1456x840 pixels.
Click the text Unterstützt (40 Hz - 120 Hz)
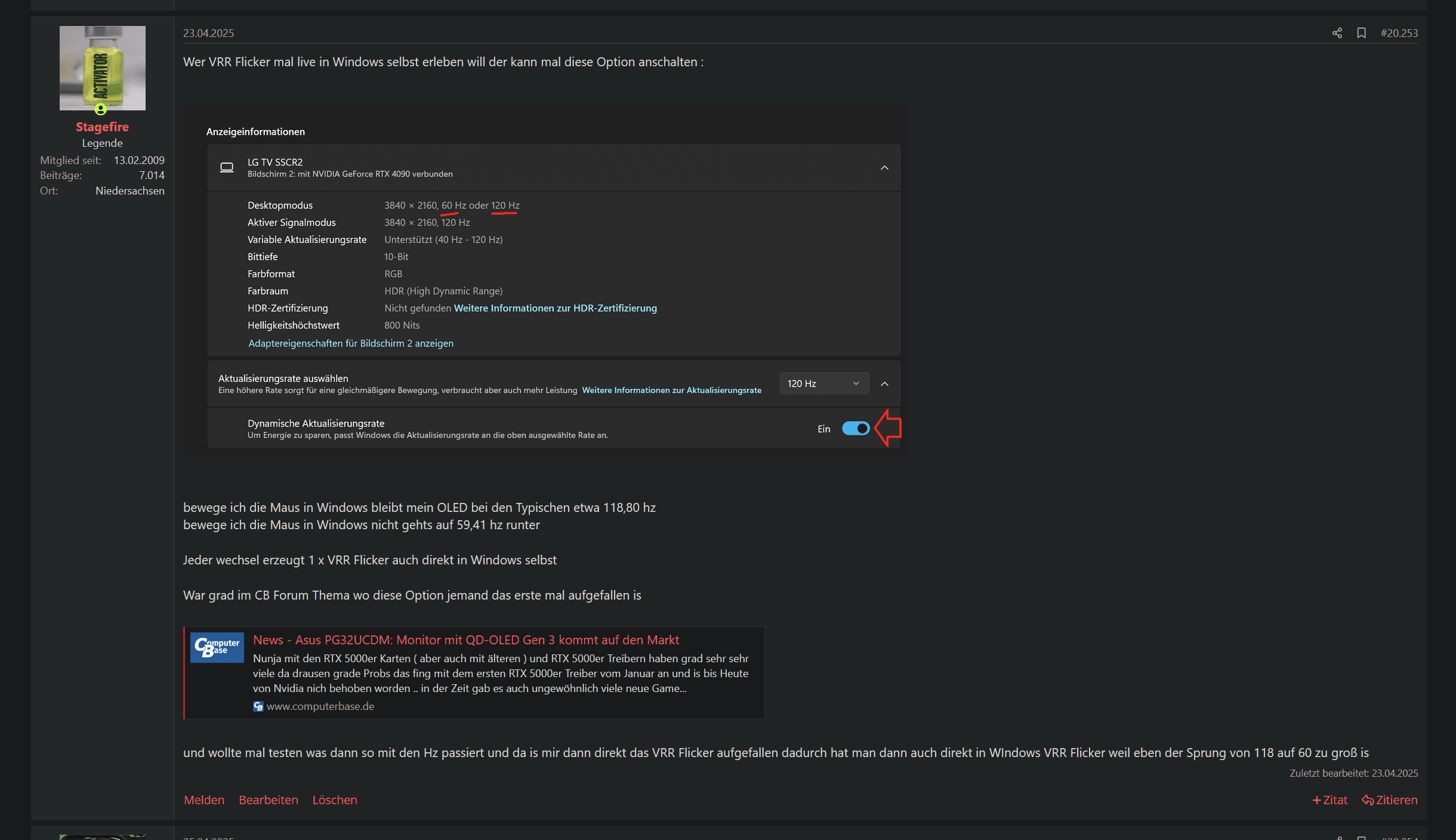point(443,239)
